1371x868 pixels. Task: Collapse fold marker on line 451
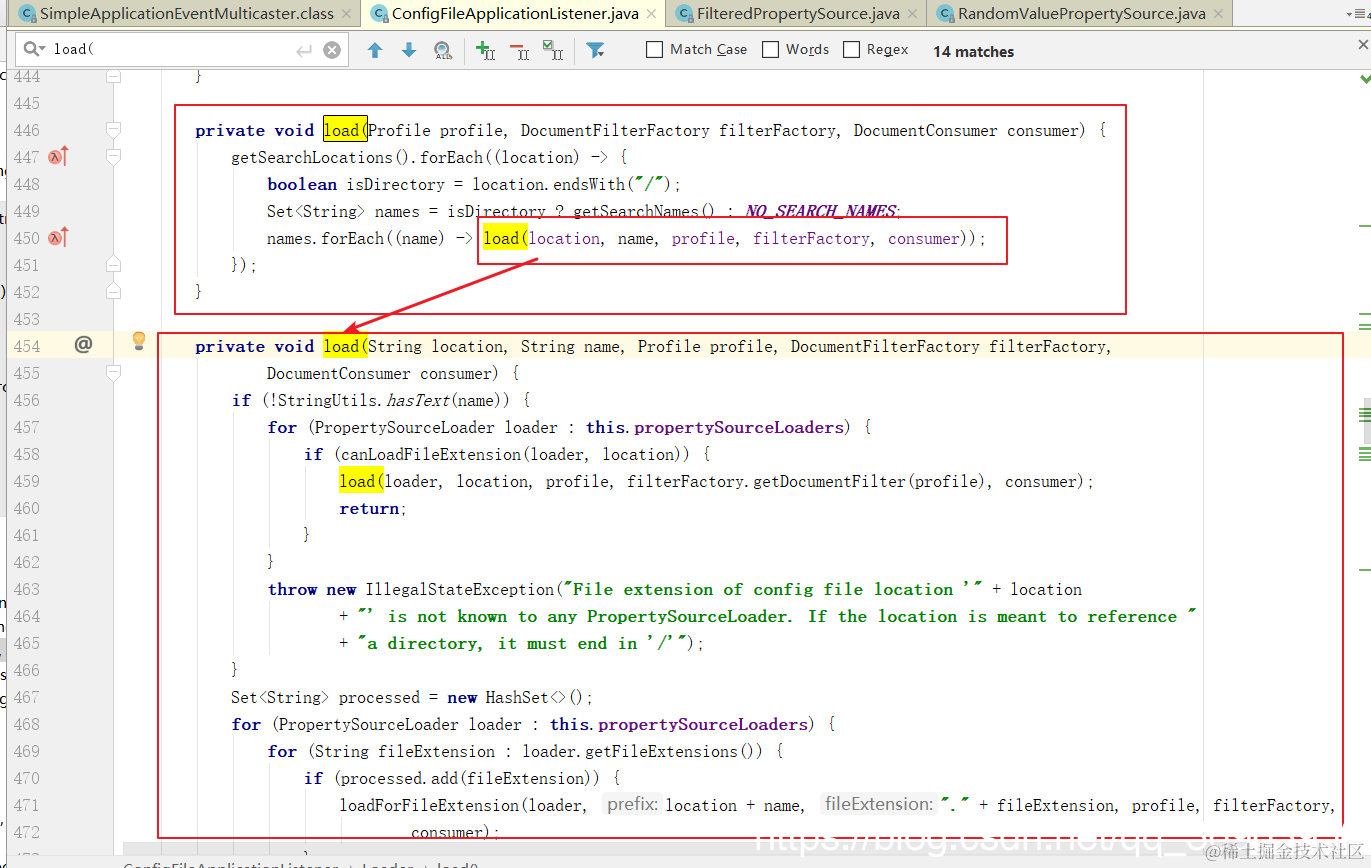point(113,265)
